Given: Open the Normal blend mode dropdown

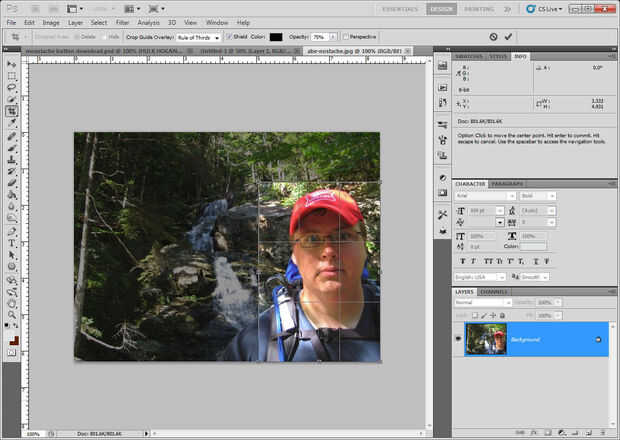Looking at the screenshot, I should click(x=483, y=302).
